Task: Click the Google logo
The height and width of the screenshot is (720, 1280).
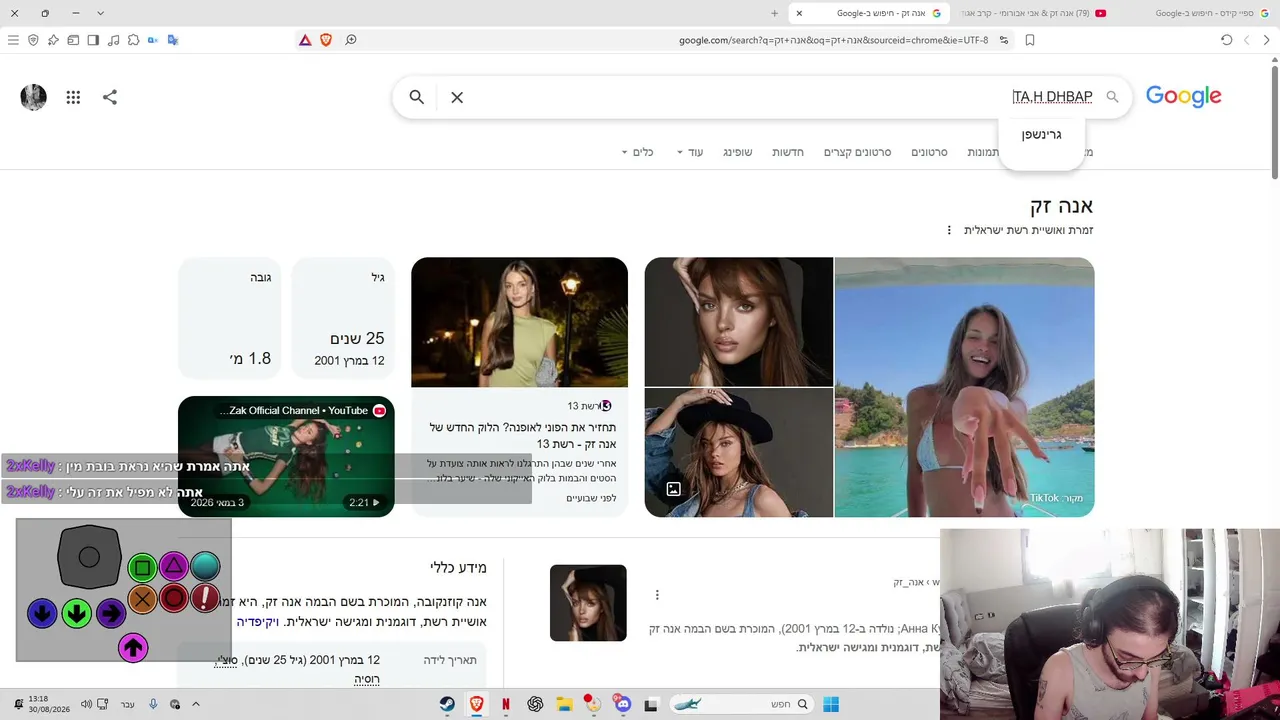Action: (x=1183, y=96)
